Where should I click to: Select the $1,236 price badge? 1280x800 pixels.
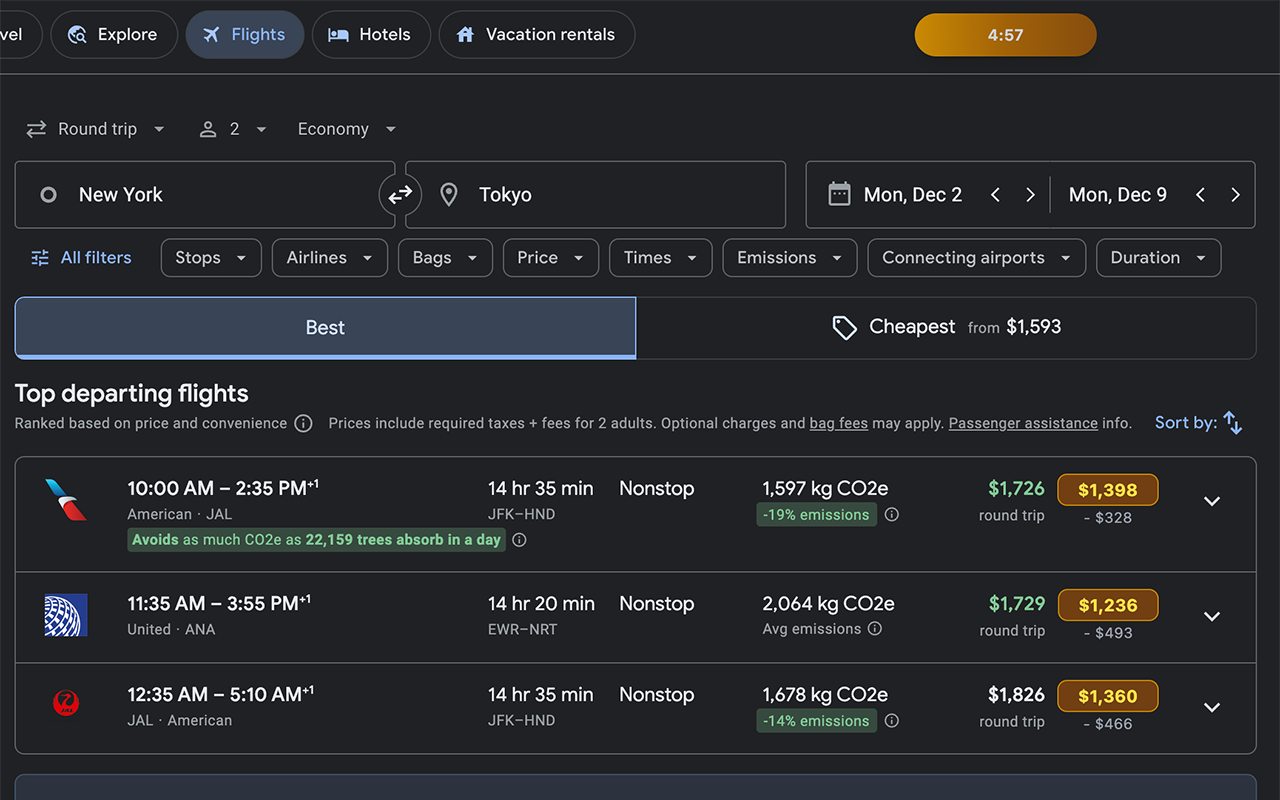1108,605
